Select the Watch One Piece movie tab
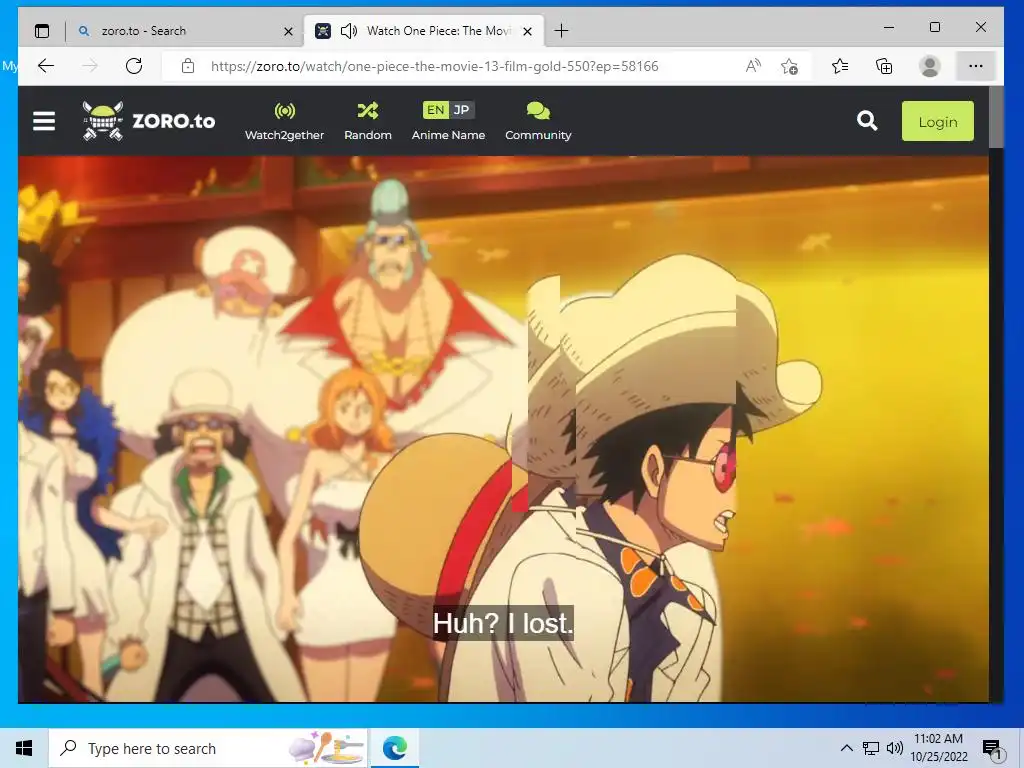 (x=424, y=31)
